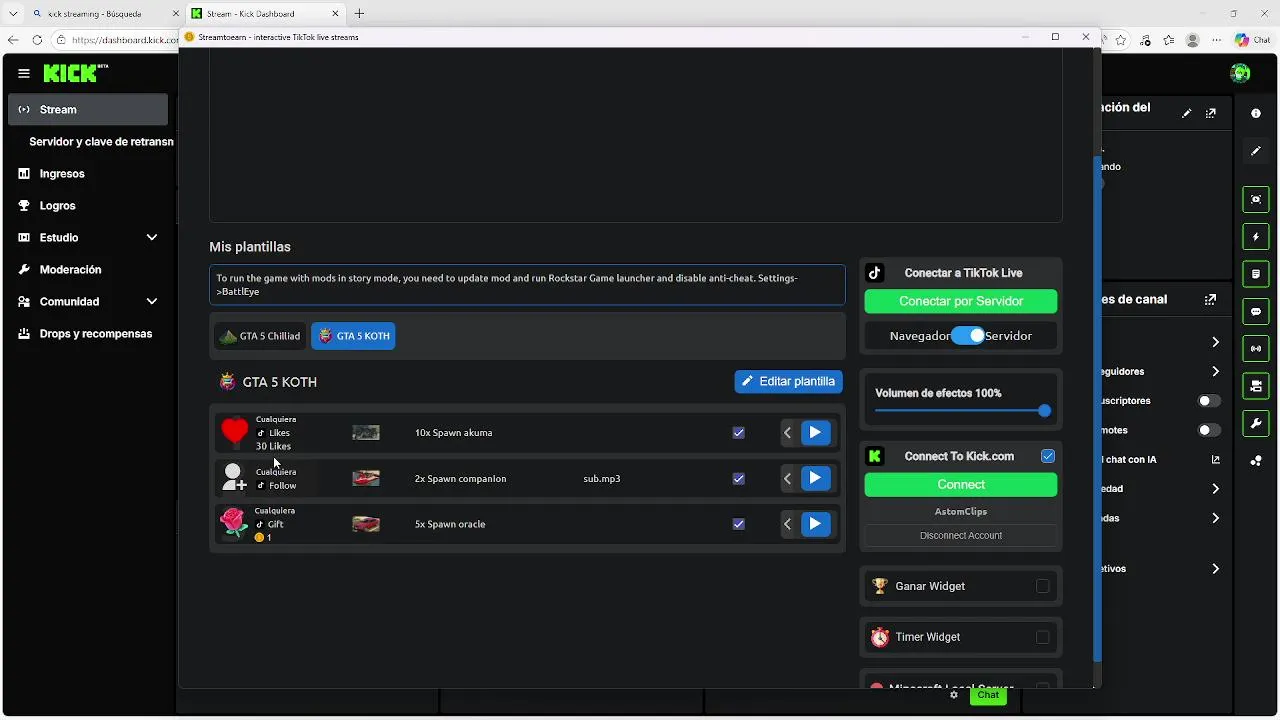
Task: Click the heart Likes trigger icon
Action: click(x=234, y=432)
